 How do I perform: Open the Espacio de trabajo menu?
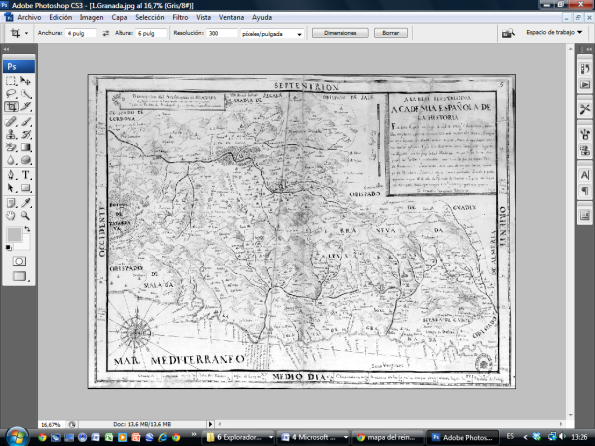click(554, 33)
